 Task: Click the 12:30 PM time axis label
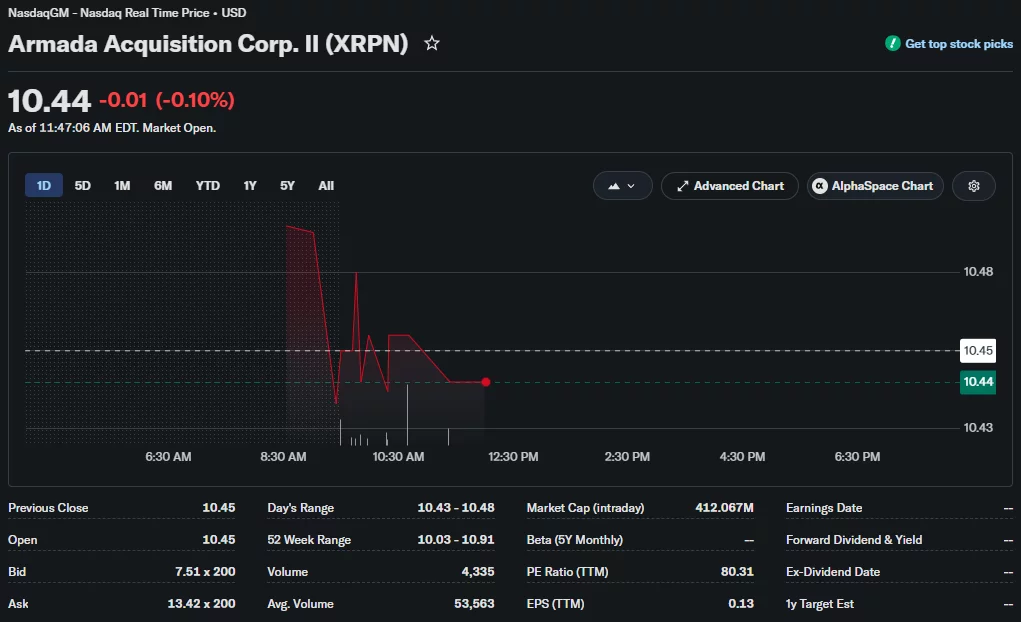[513, 457]
